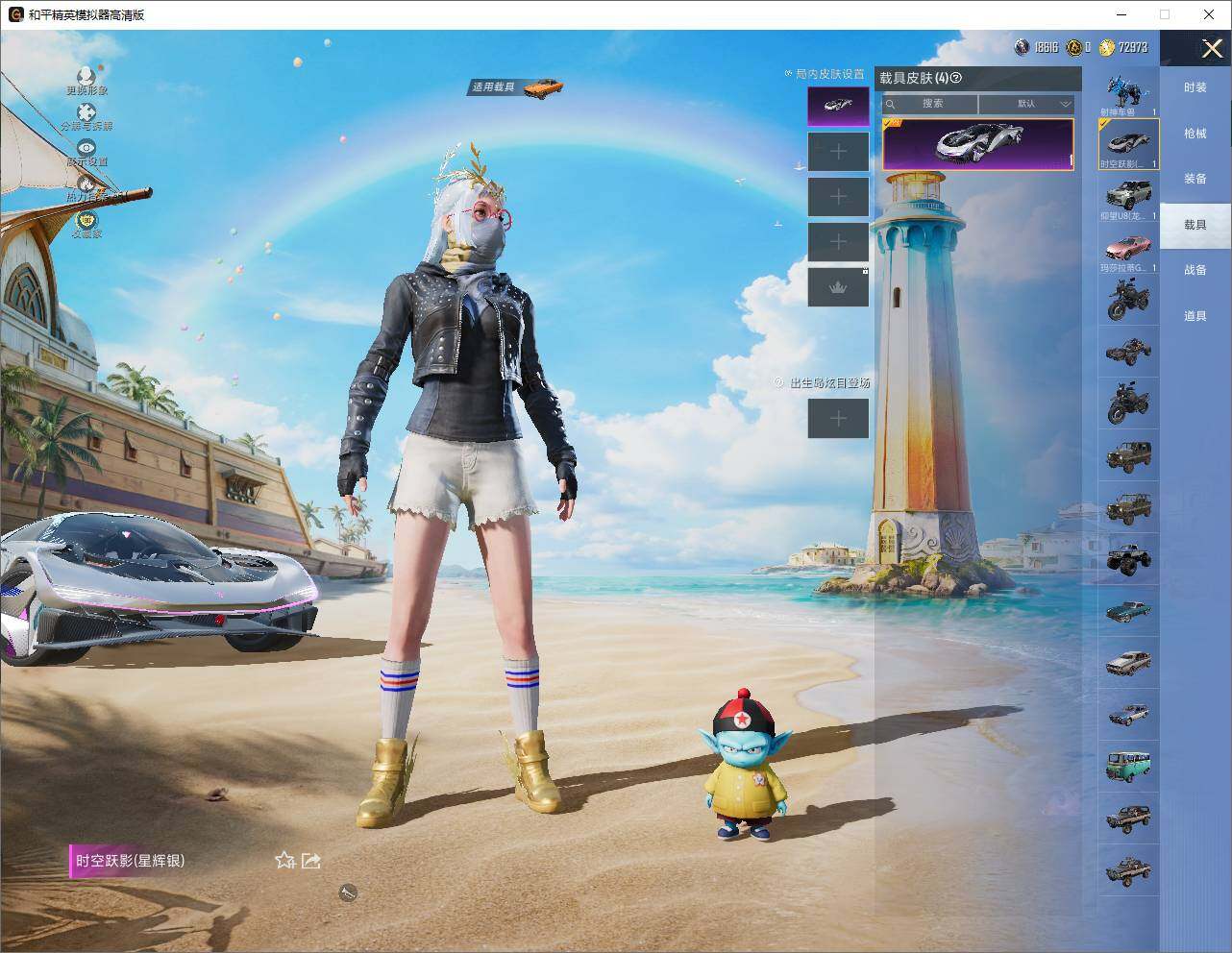Close the wardrobe with the X icon

[1212, 48]
